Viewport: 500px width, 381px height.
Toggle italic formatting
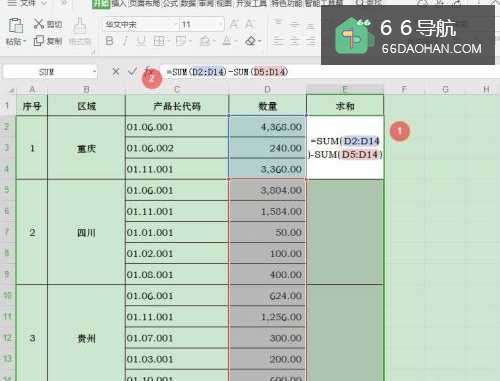point(125,41)
